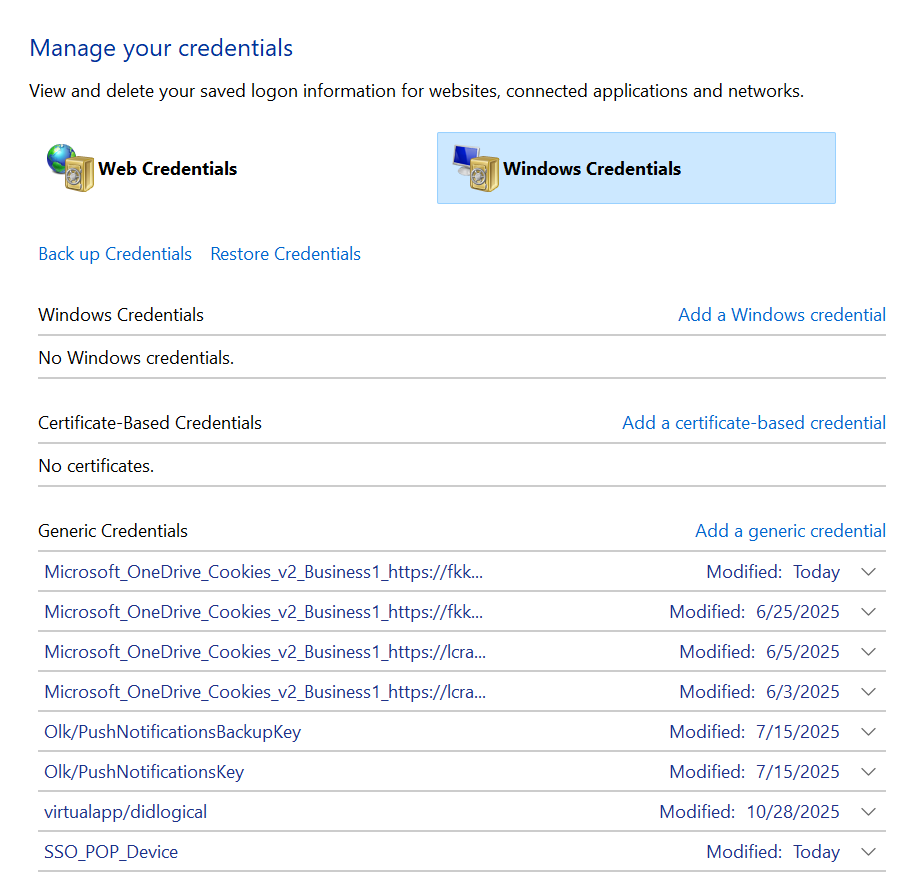Click the OneDrive fkk name modified 6/25/2025
The image size is (919, 883).
click(x=264, y=612)
